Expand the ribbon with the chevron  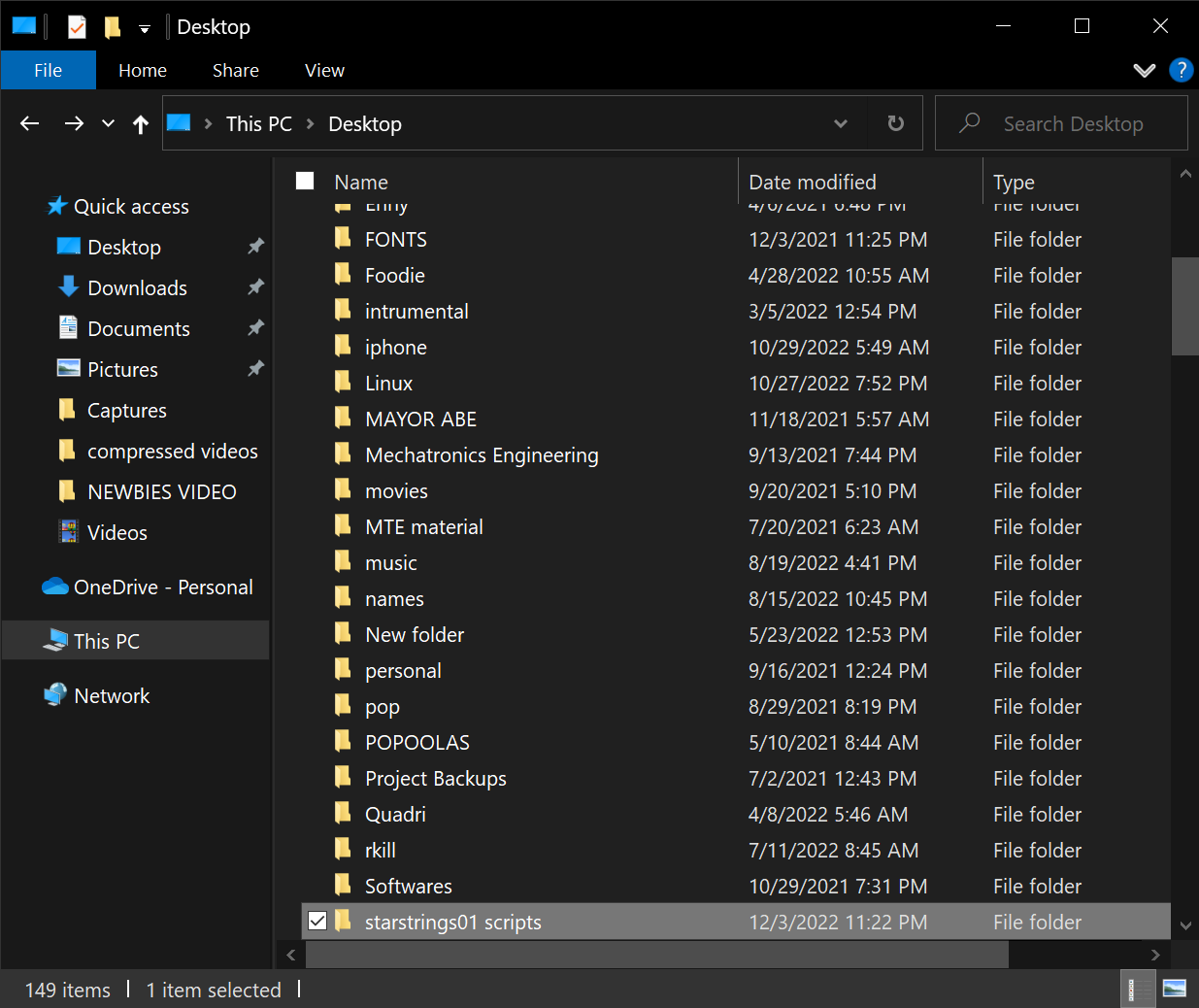tap(1145, 70)
